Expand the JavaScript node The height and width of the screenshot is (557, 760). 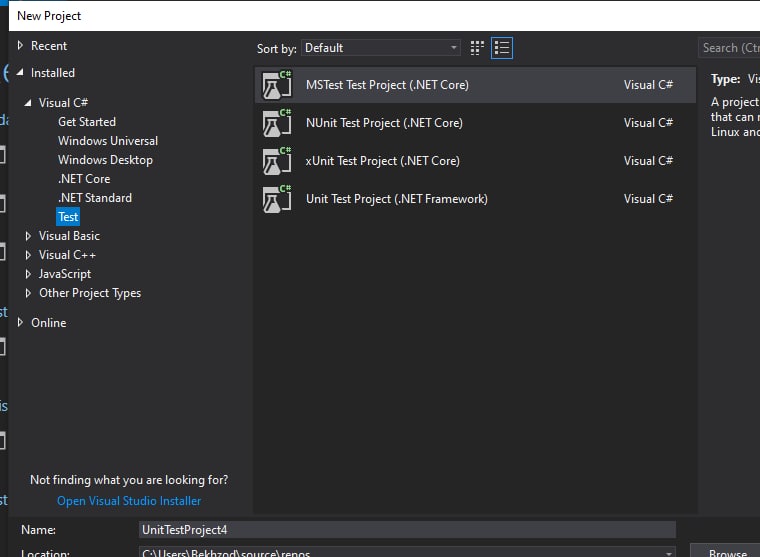tap(28, 274)
